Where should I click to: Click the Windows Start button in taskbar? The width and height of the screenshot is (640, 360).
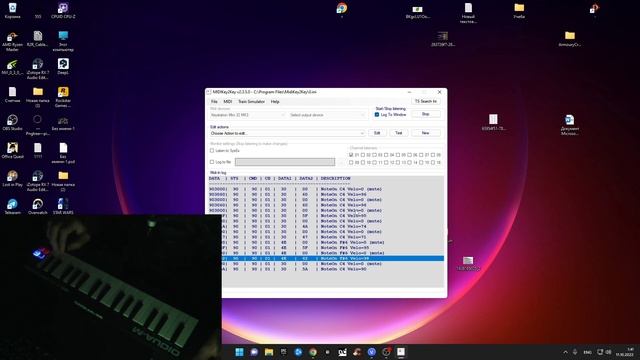tap(239, 352)
